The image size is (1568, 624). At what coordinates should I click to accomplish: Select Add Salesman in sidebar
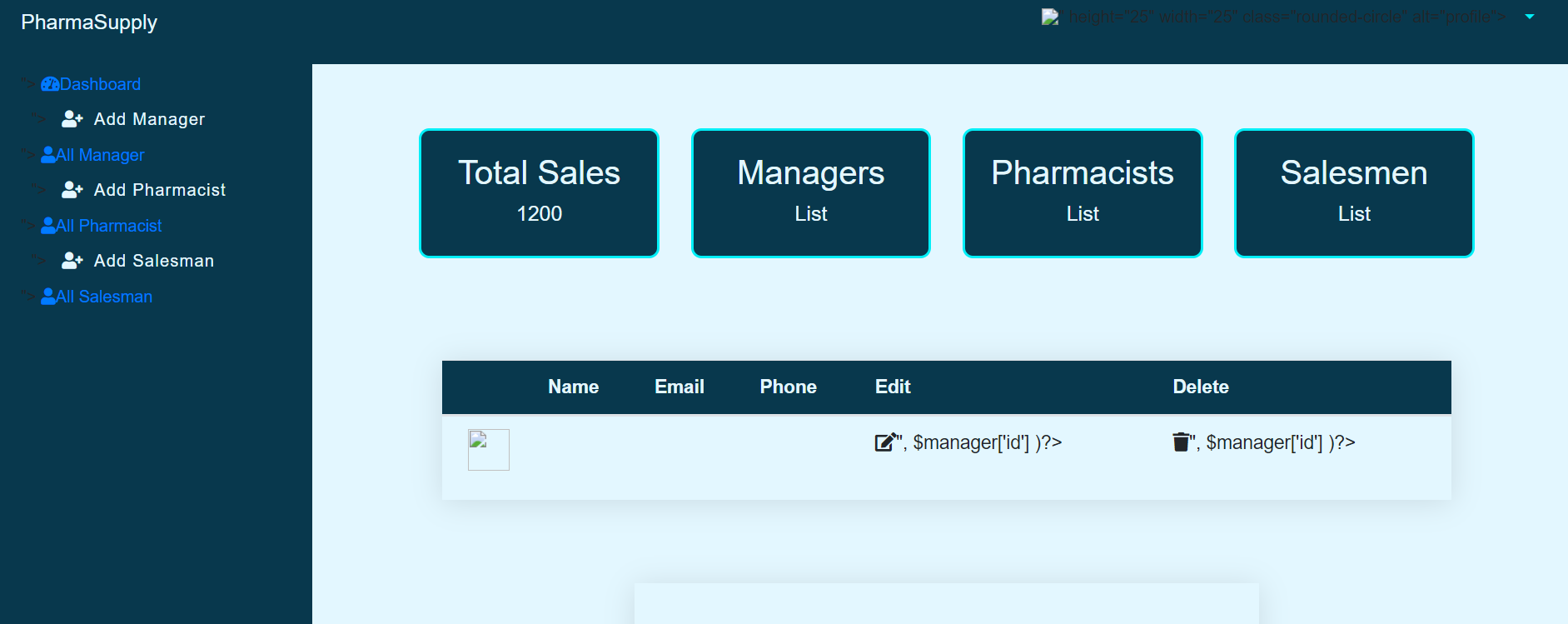tap(154, 261)
